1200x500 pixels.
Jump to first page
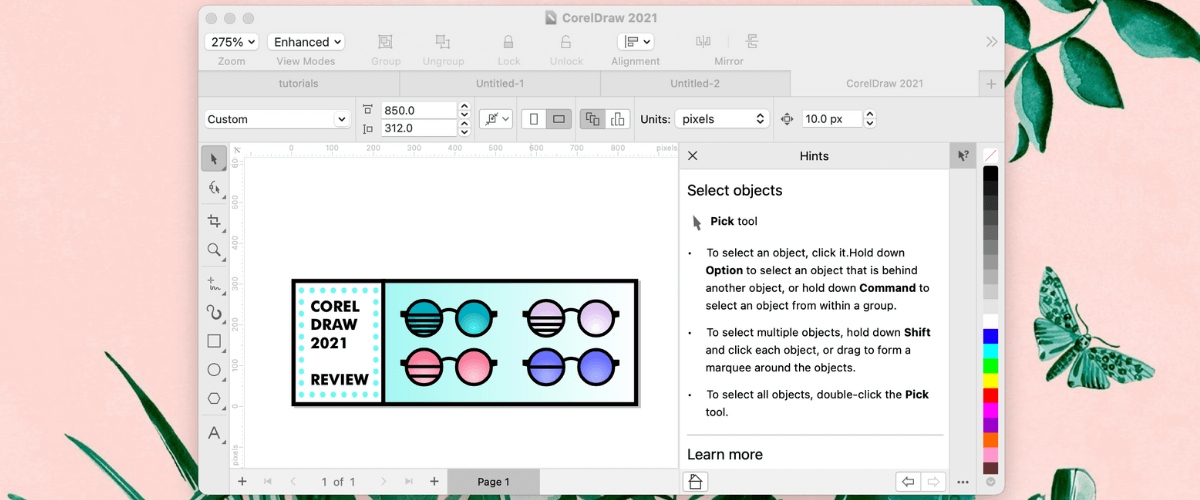coord(268,482)
